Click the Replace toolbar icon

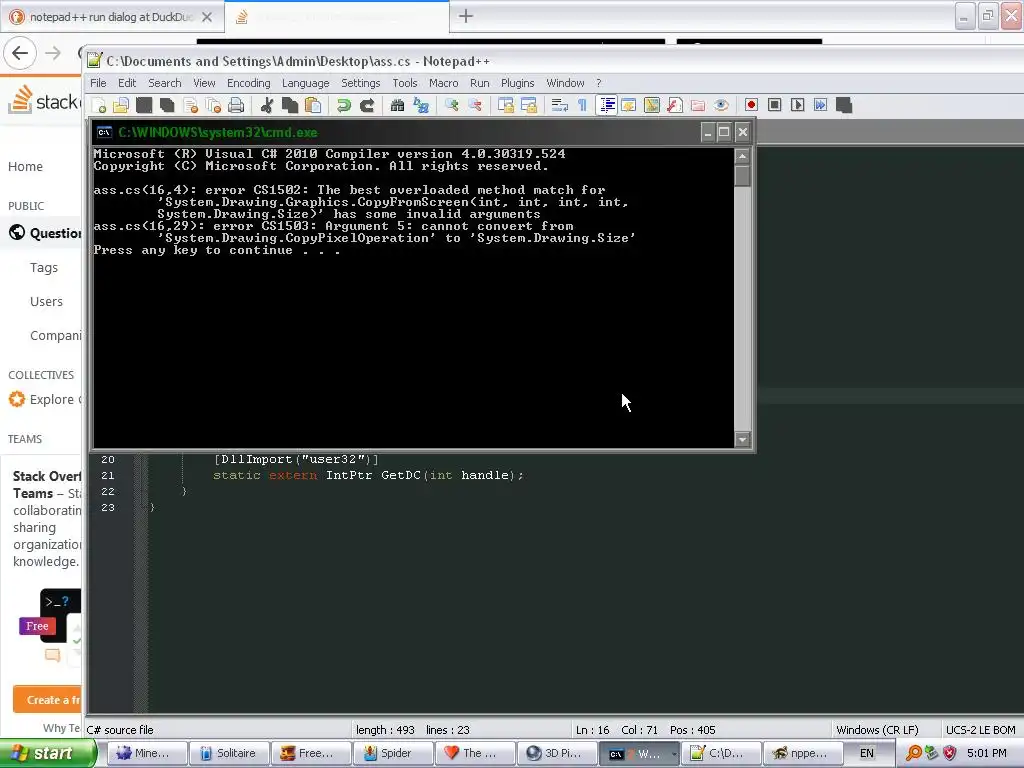click(421, 105)
